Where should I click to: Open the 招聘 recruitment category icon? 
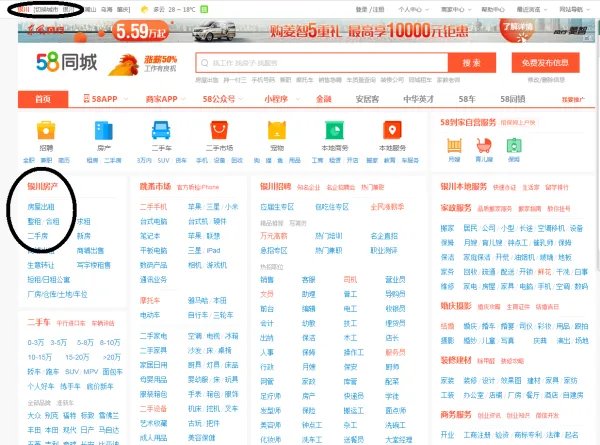[46, 130]
